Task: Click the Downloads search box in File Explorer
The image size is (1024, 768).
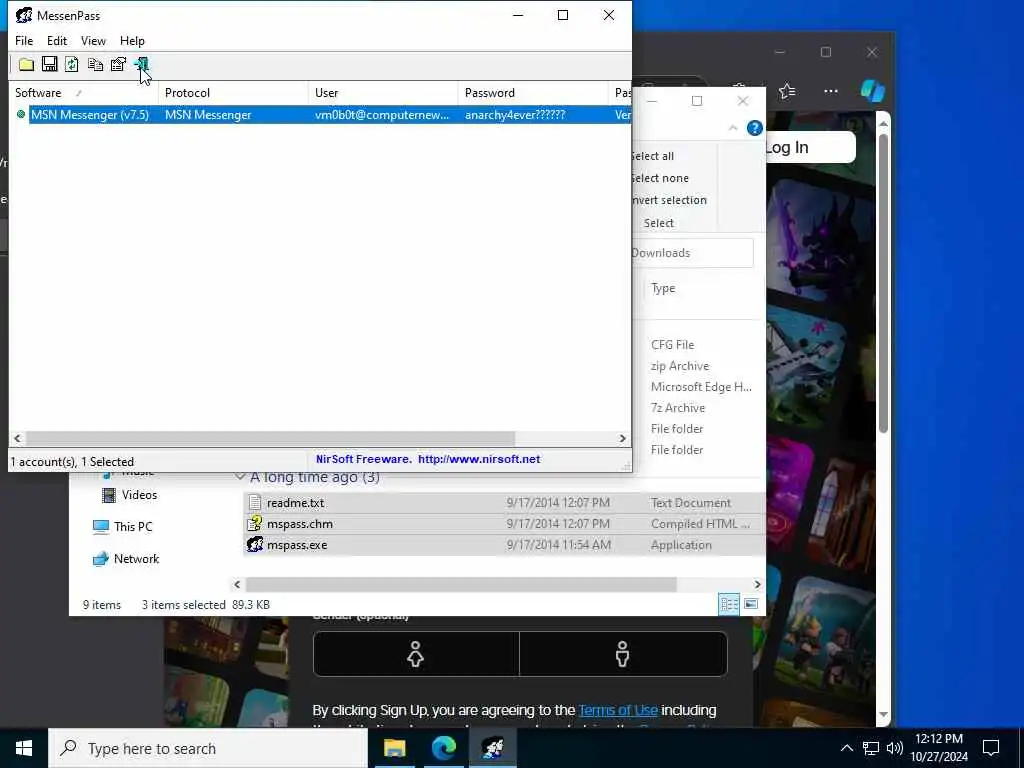Action: [692, 253]
